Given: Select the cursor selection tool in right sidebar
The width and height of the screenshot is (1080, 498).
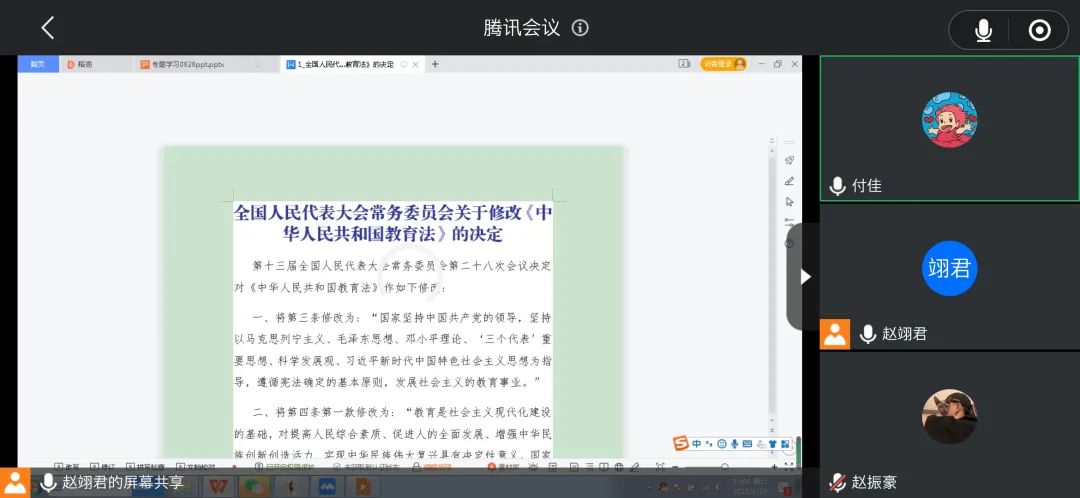Looking at the screenshot, I should click(789, 201).
